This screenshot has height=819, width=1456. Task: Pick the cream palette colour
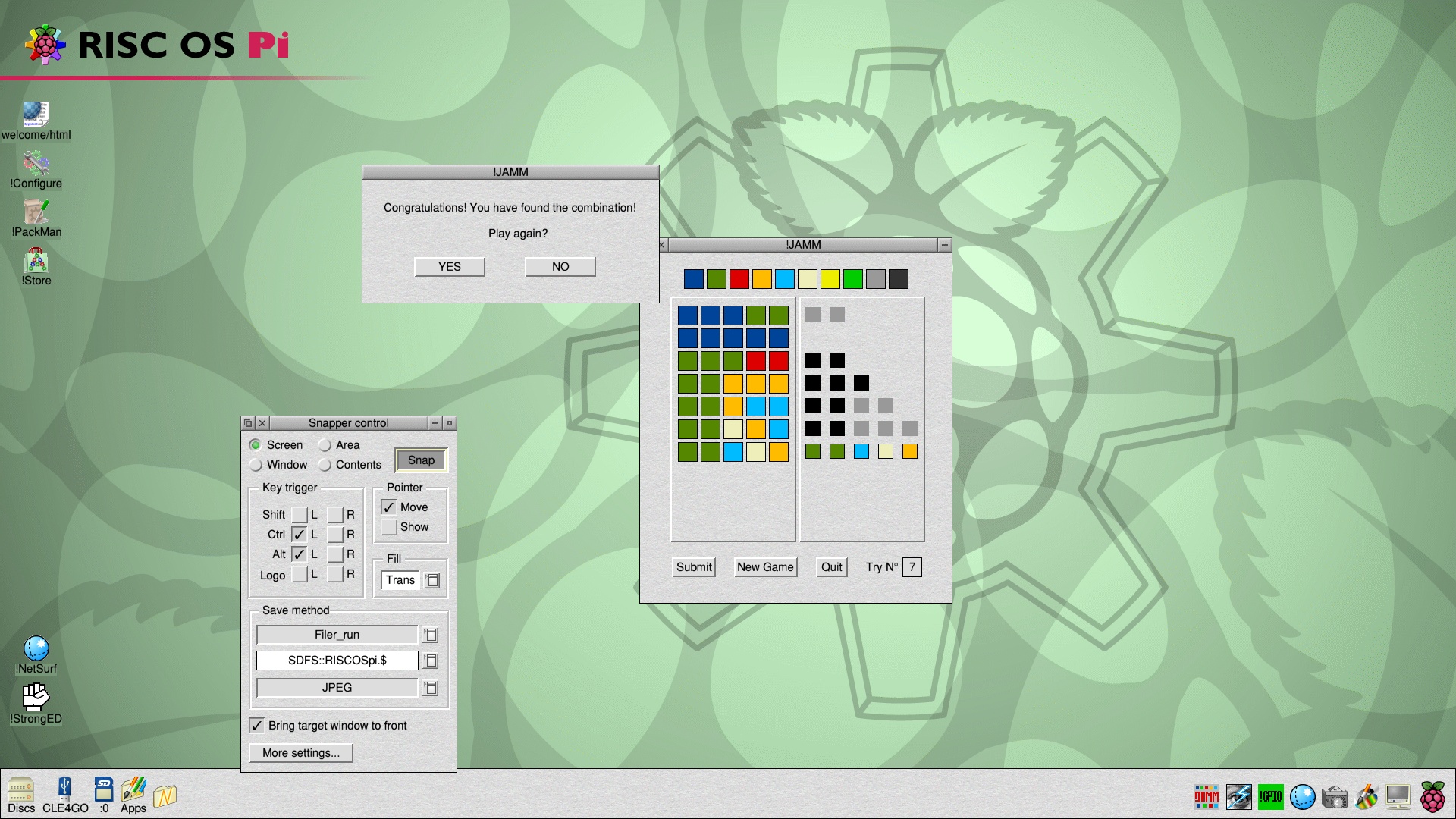point(808,279)
